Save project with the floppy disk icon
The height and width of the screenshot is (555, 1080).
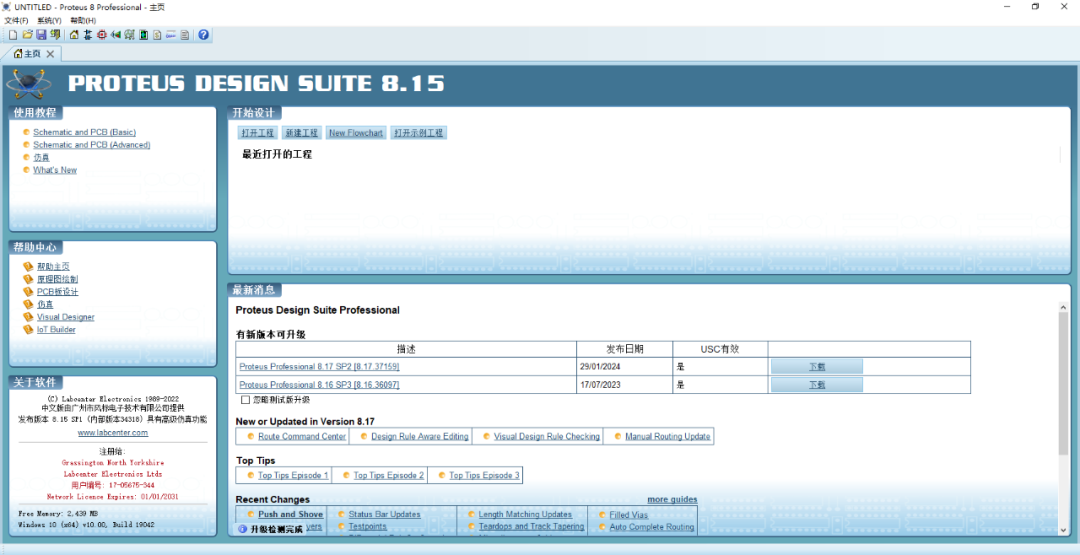41,34
